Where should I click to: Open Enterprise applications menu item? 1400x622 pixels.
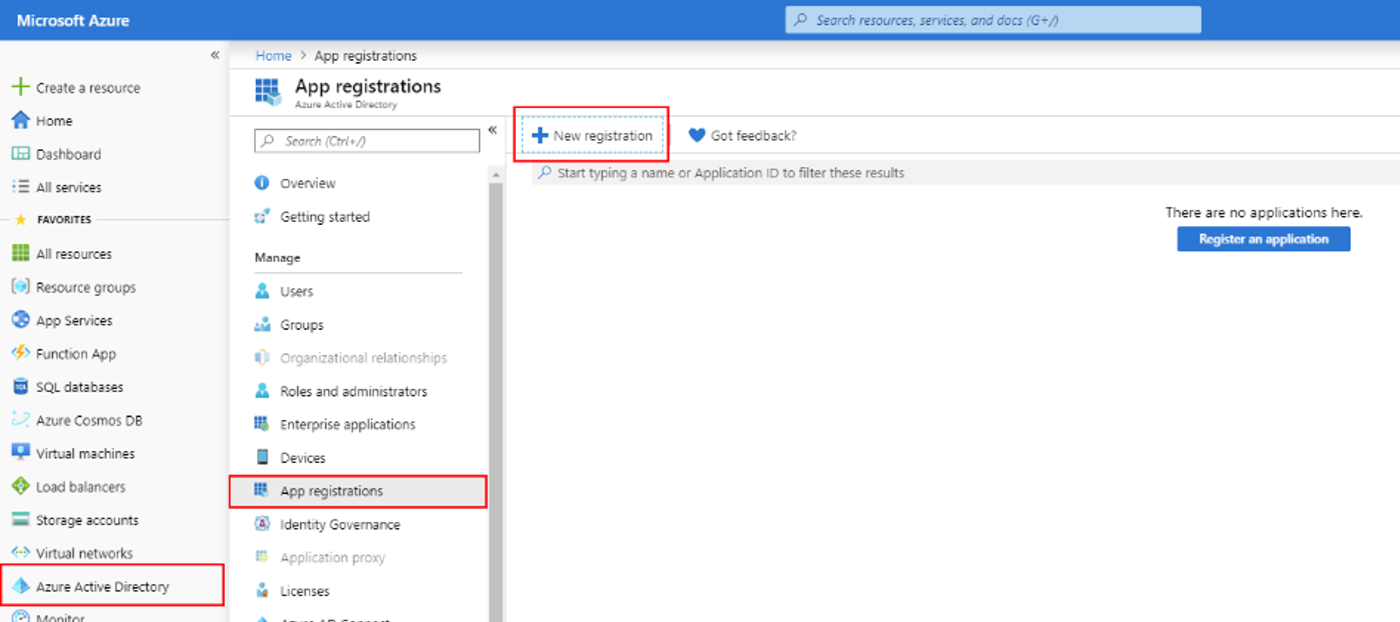pos(347,424)
